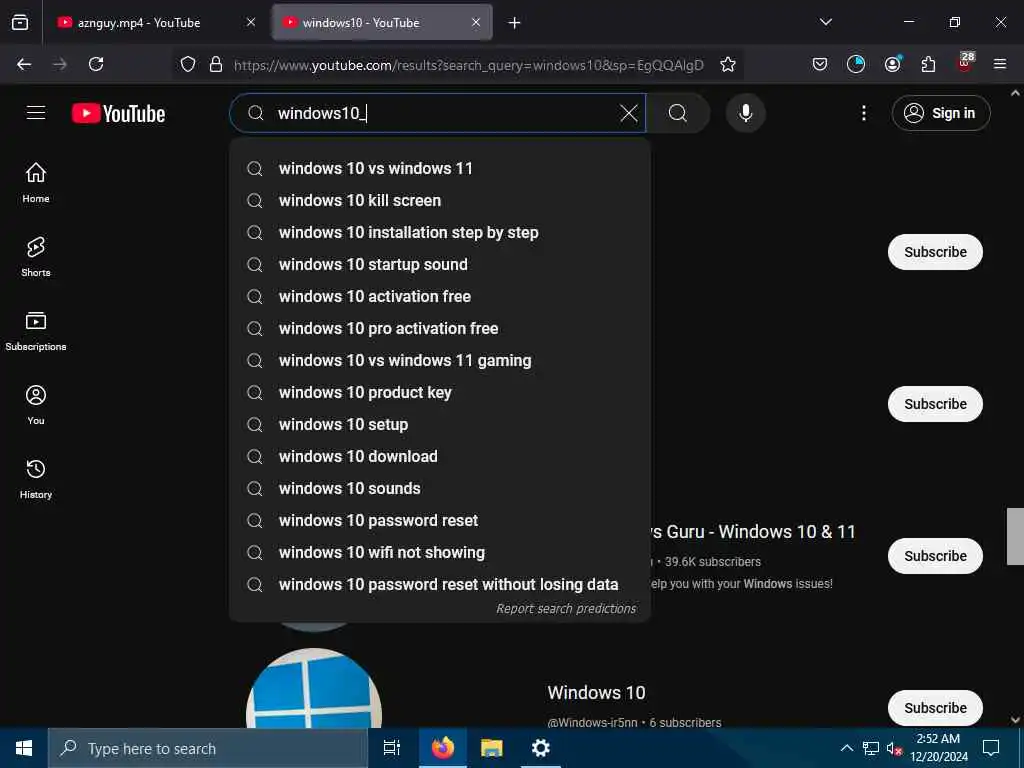Choose suggestion windows 10 product key
1024x768 pixels.
point(440,392)
